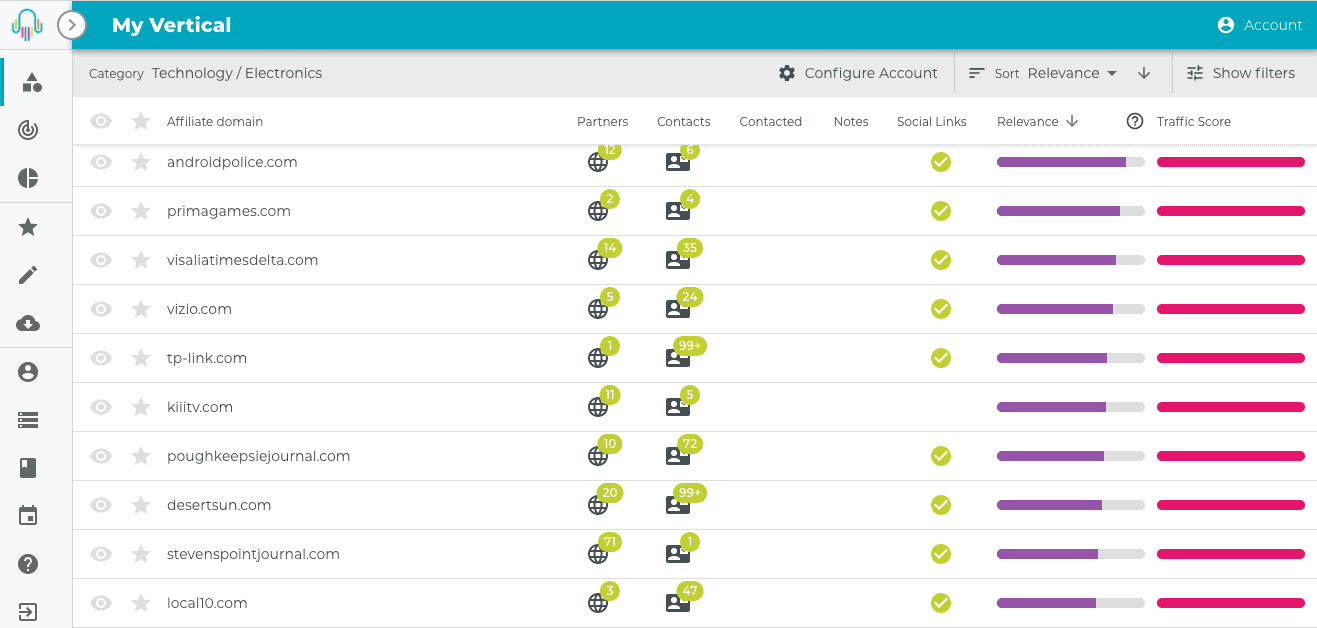This screenshot has height=628, width=1317.
Task: Star local10.com as favorite
Action: pos(141,603)
